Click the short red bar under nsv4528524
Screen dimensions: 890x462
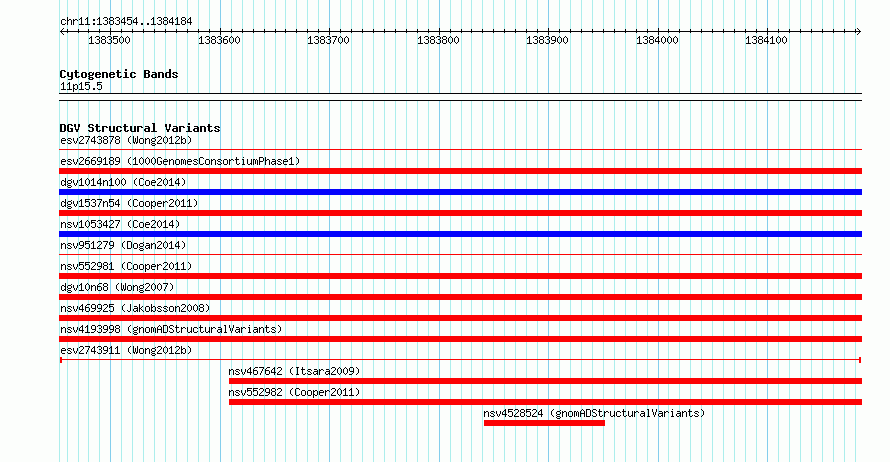544,423
